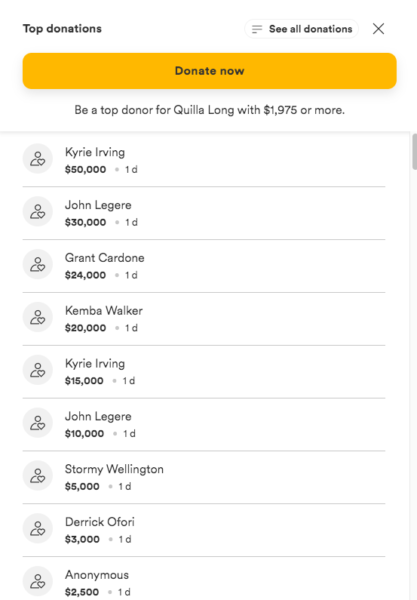Click the top donor $1,975 message text
Viewport: 417px width, 600px height.
coord(209,110)
